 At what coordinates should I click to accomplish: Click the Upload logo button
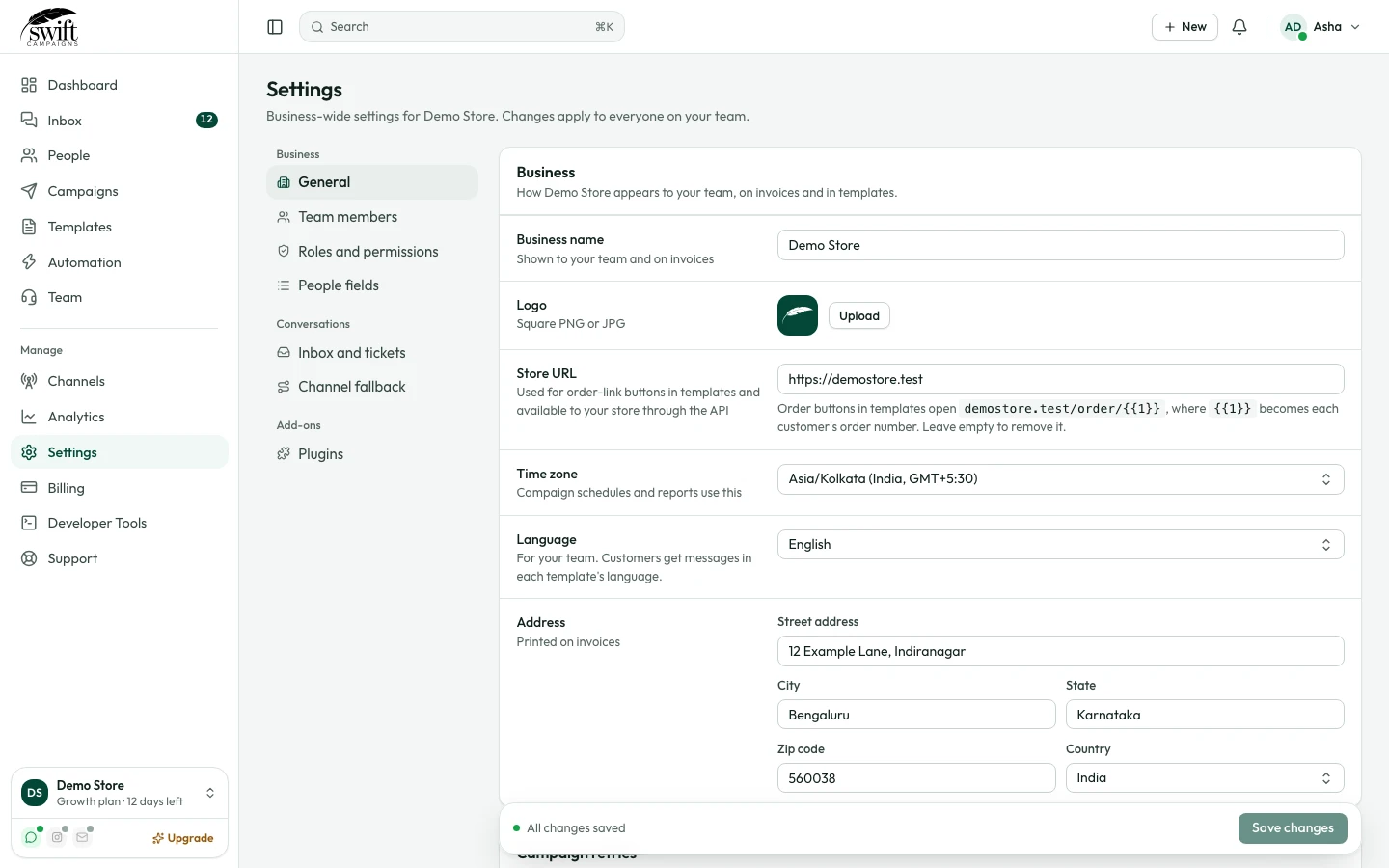pos(859,315)
